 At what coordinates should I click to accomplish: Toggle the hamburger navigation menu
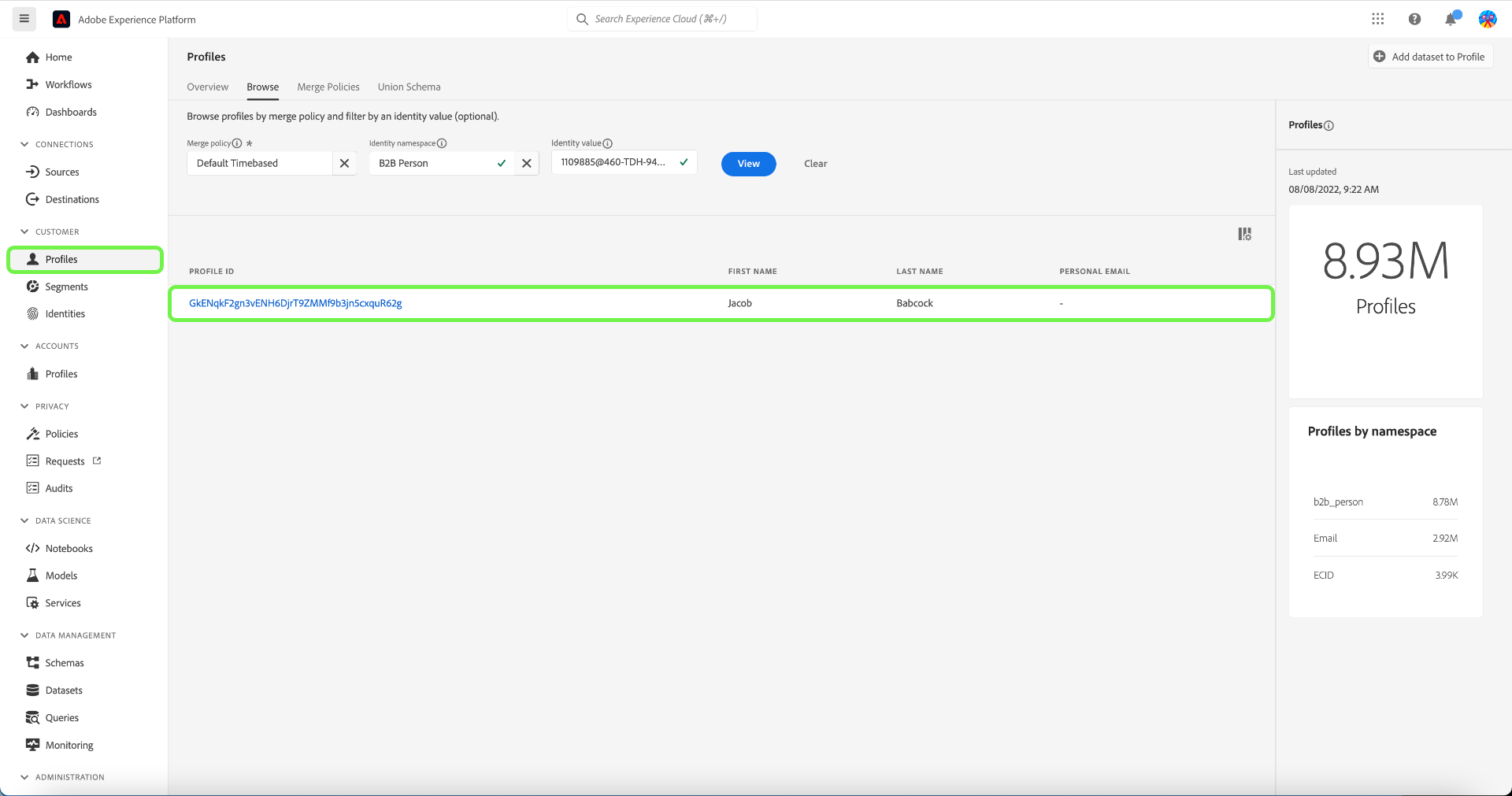click(x=24, y=19)
